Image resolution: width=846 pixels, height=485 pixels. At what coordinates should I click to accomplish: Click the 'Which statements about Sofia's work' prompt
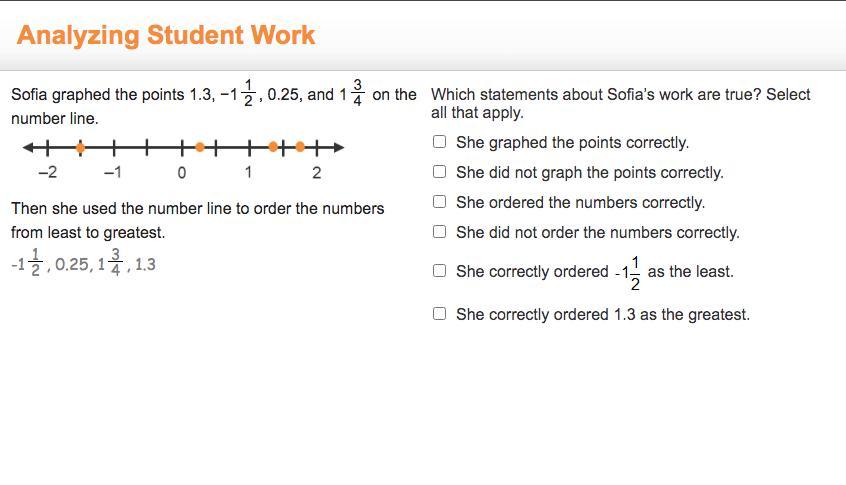pyautogui.click(x=620, y=103)
